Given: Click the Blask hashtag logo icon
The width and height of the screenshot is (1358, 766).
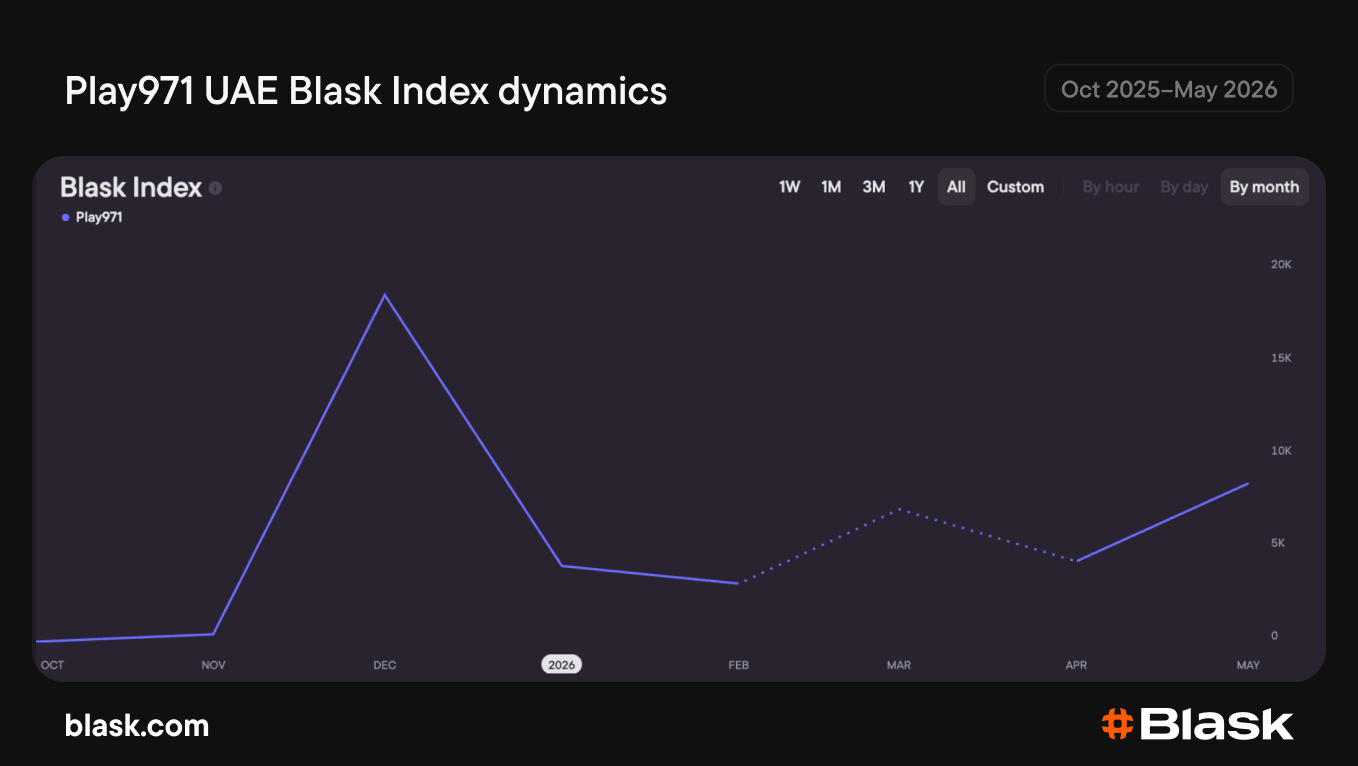Looking at the screenshot, I should (1117, 724).
